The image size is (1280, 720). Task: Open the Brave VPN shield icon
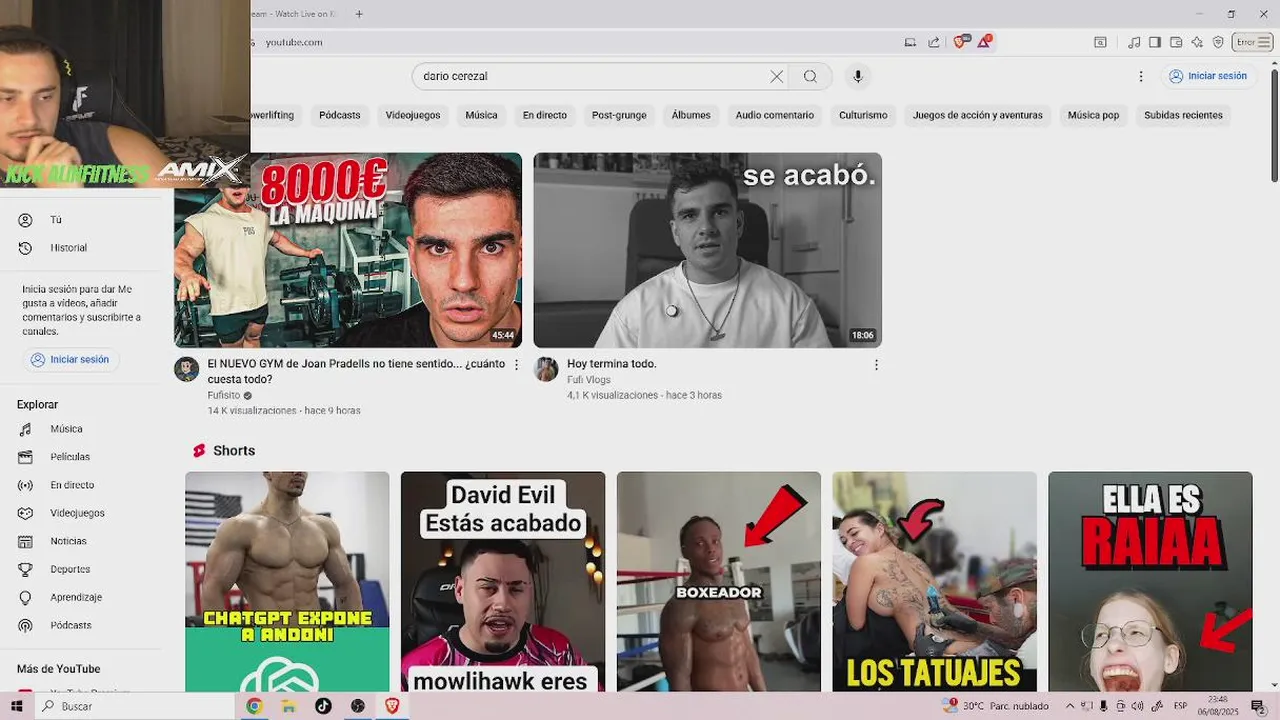click(x=1218, y=42)
